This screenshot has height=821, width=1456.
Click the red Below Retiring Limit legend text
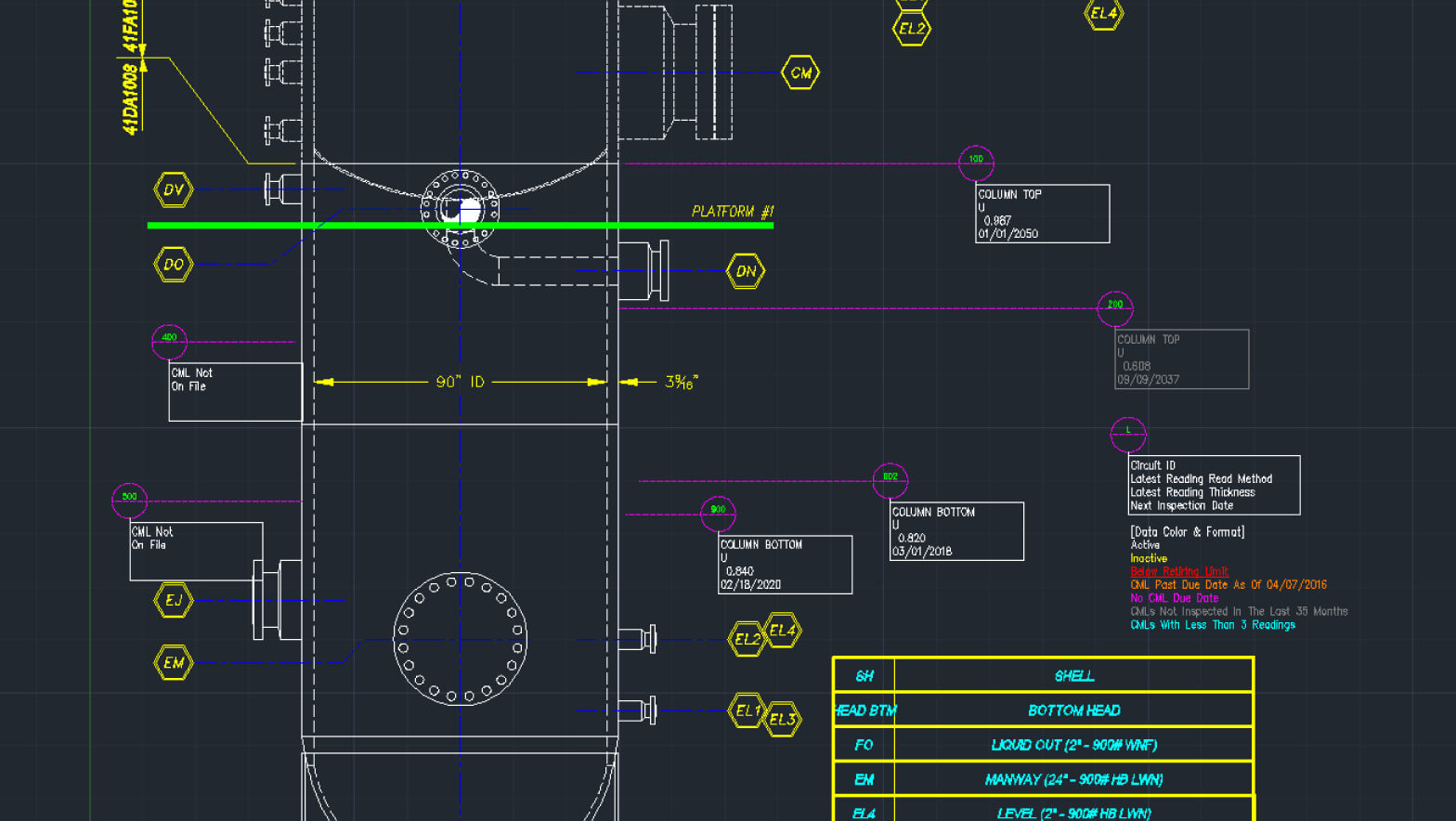click(1179, 572)
